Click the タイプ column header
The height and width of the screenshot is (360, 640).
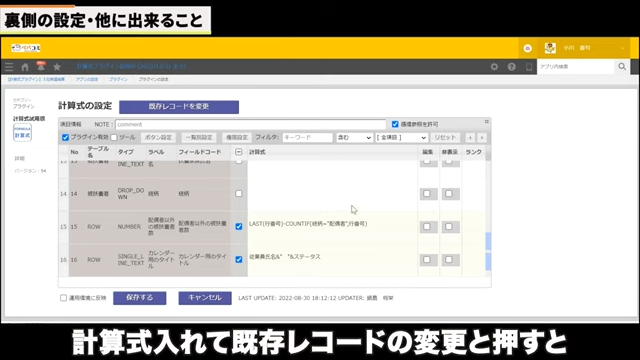(125, 152)
